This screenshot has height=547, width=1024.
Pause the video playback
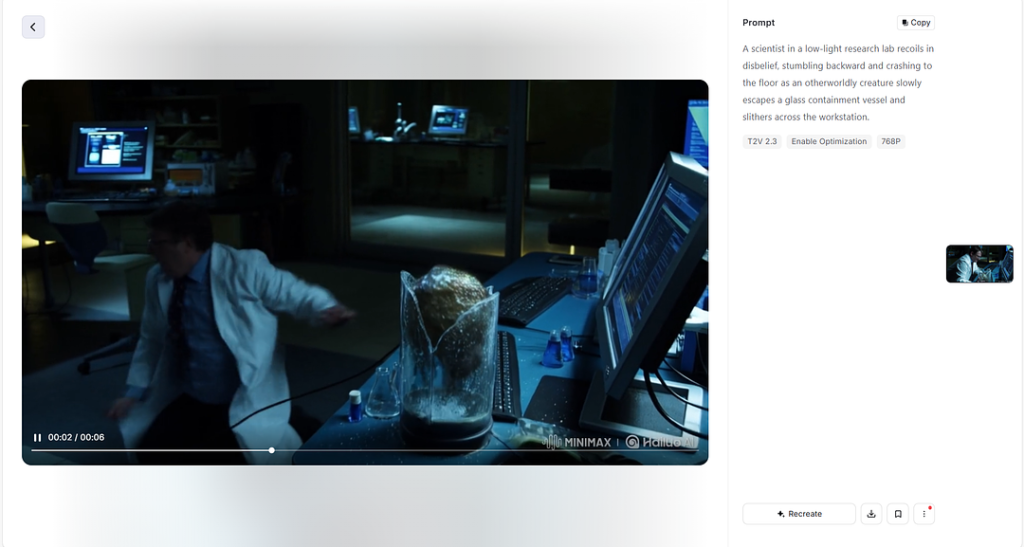(37, 437)
